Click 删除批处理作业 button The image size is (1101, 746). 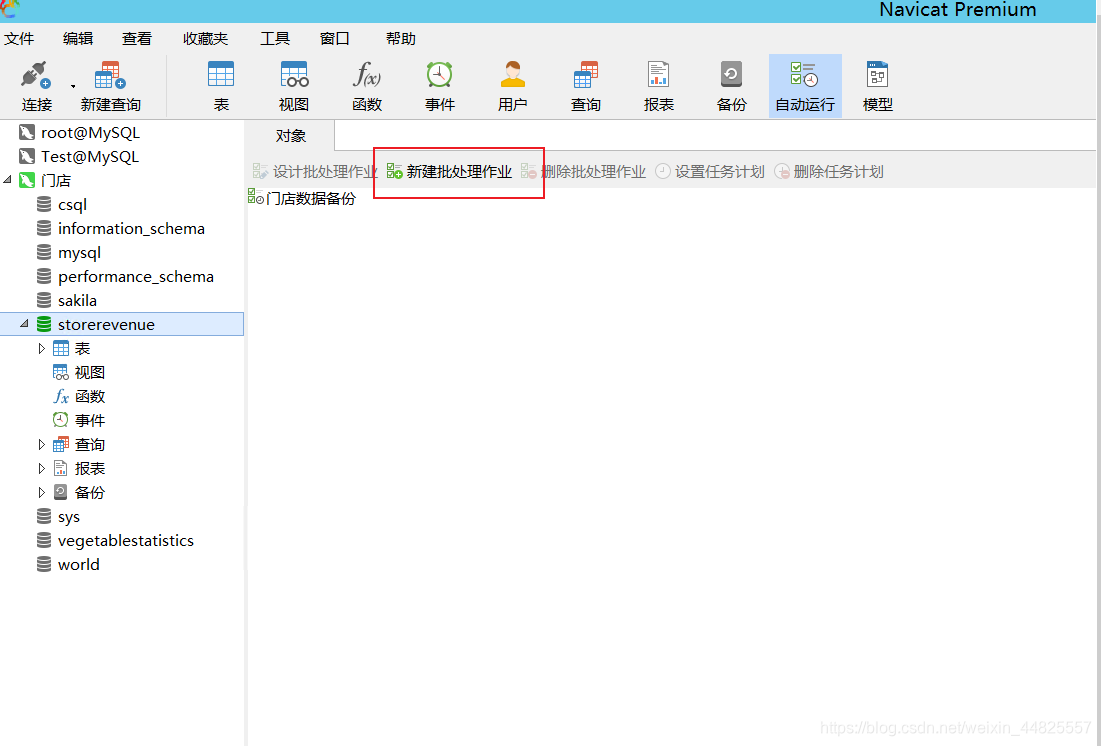584,171
